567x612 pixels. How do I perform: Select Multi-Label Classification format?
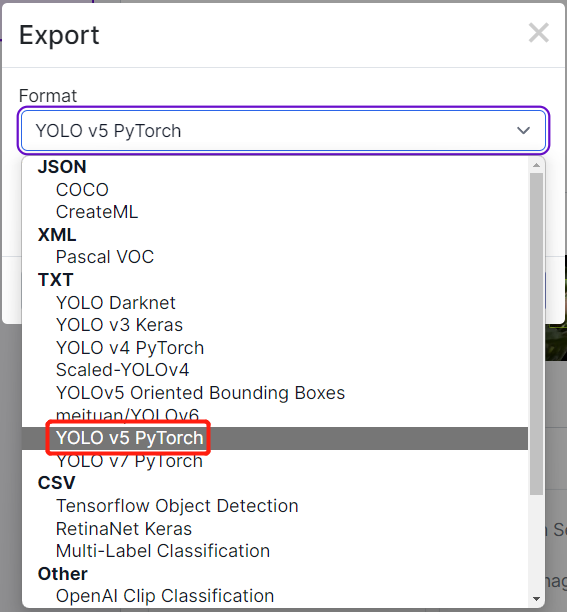pyautogui.click(x=275, y=551)
